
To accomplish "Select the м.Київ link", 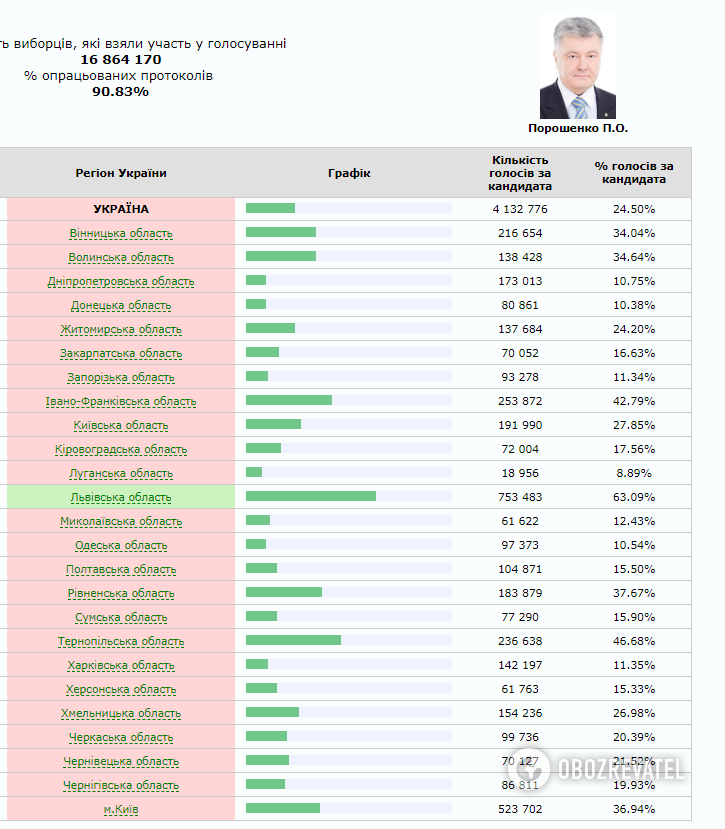I will pos(121,809).
